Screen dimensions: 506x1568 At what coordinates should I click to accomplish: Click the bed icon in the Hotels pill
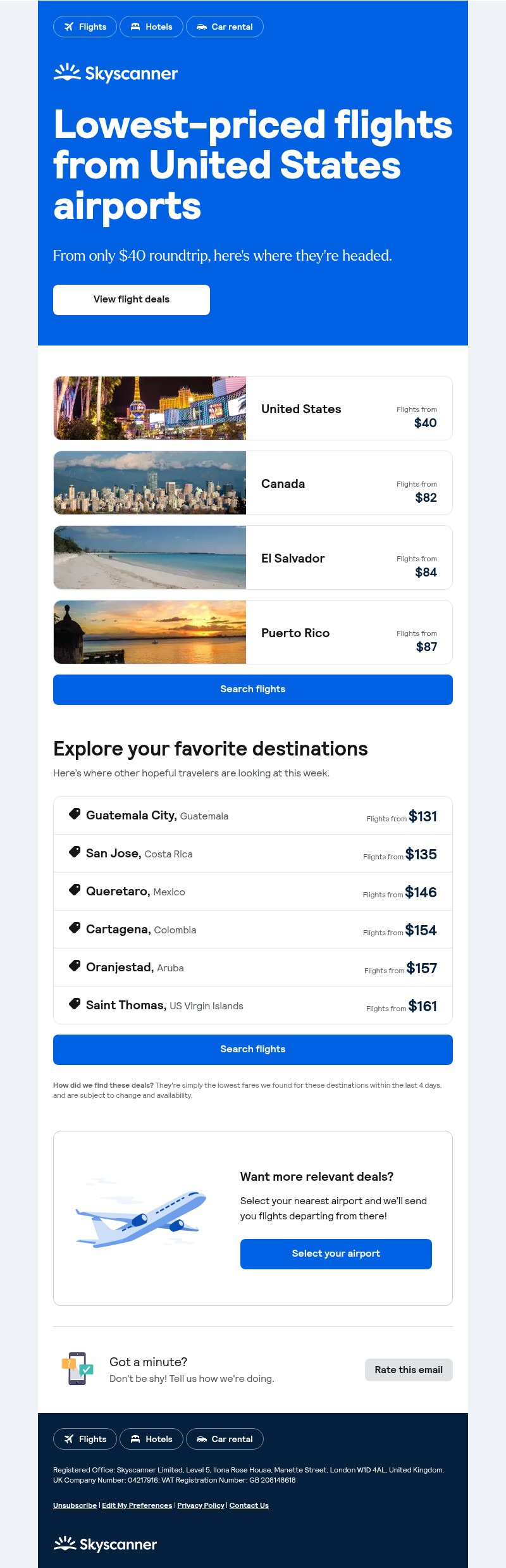point(135,27)
